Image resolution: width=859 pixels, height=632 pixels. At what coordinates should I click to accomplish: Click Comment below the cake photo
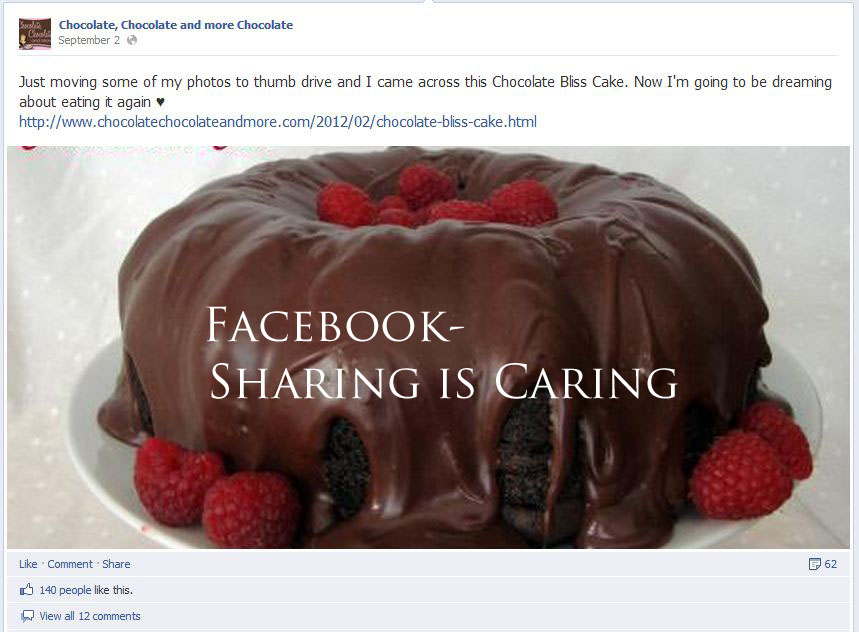coord(70,564)
